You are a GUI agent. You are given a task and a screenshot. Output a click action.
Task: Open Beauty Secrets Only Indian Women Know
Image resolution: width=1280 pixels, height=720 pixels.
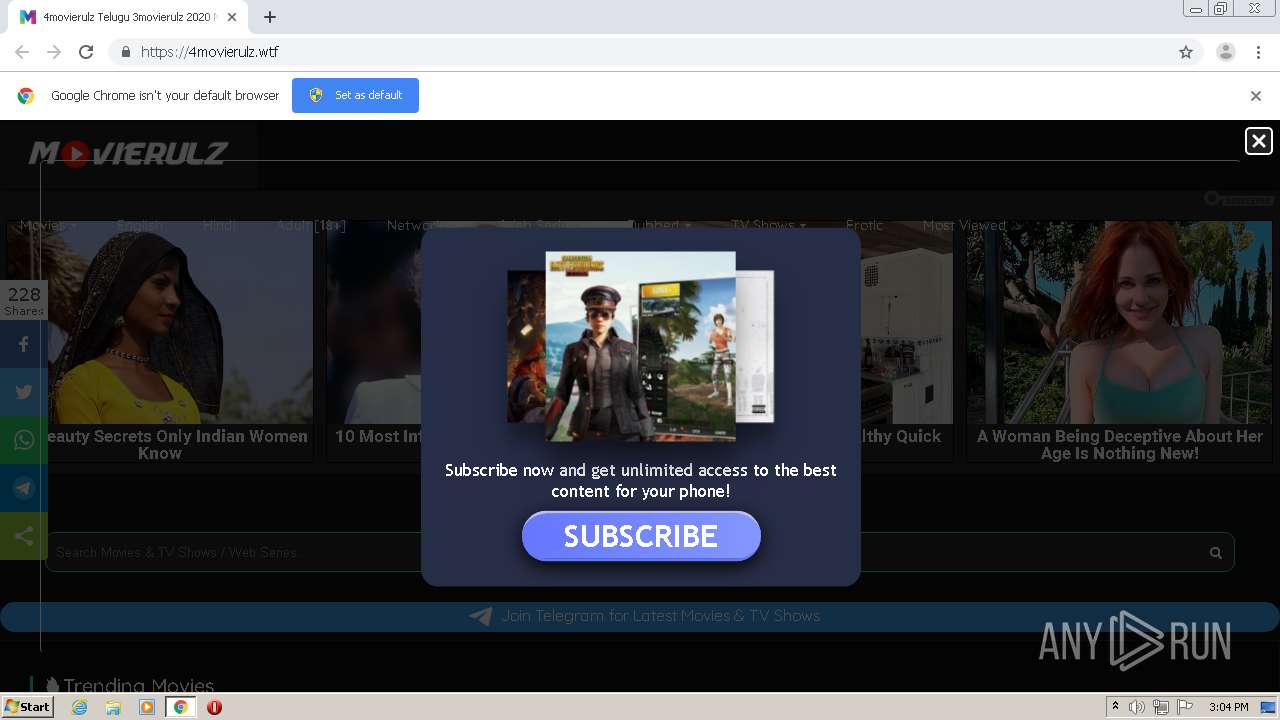(160, 341)
